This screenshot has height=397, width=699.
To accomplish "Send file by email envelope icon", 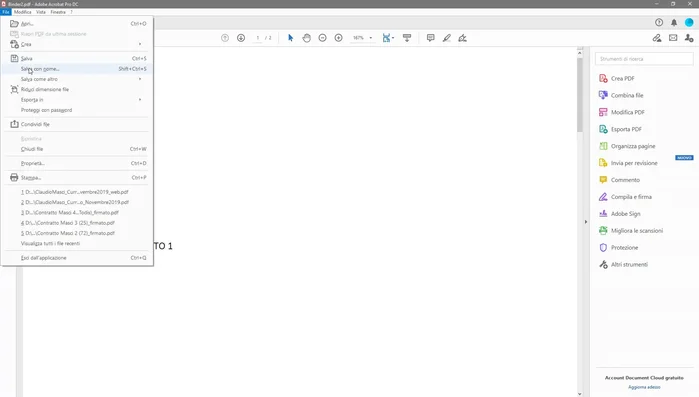I will tap(673, 38).
